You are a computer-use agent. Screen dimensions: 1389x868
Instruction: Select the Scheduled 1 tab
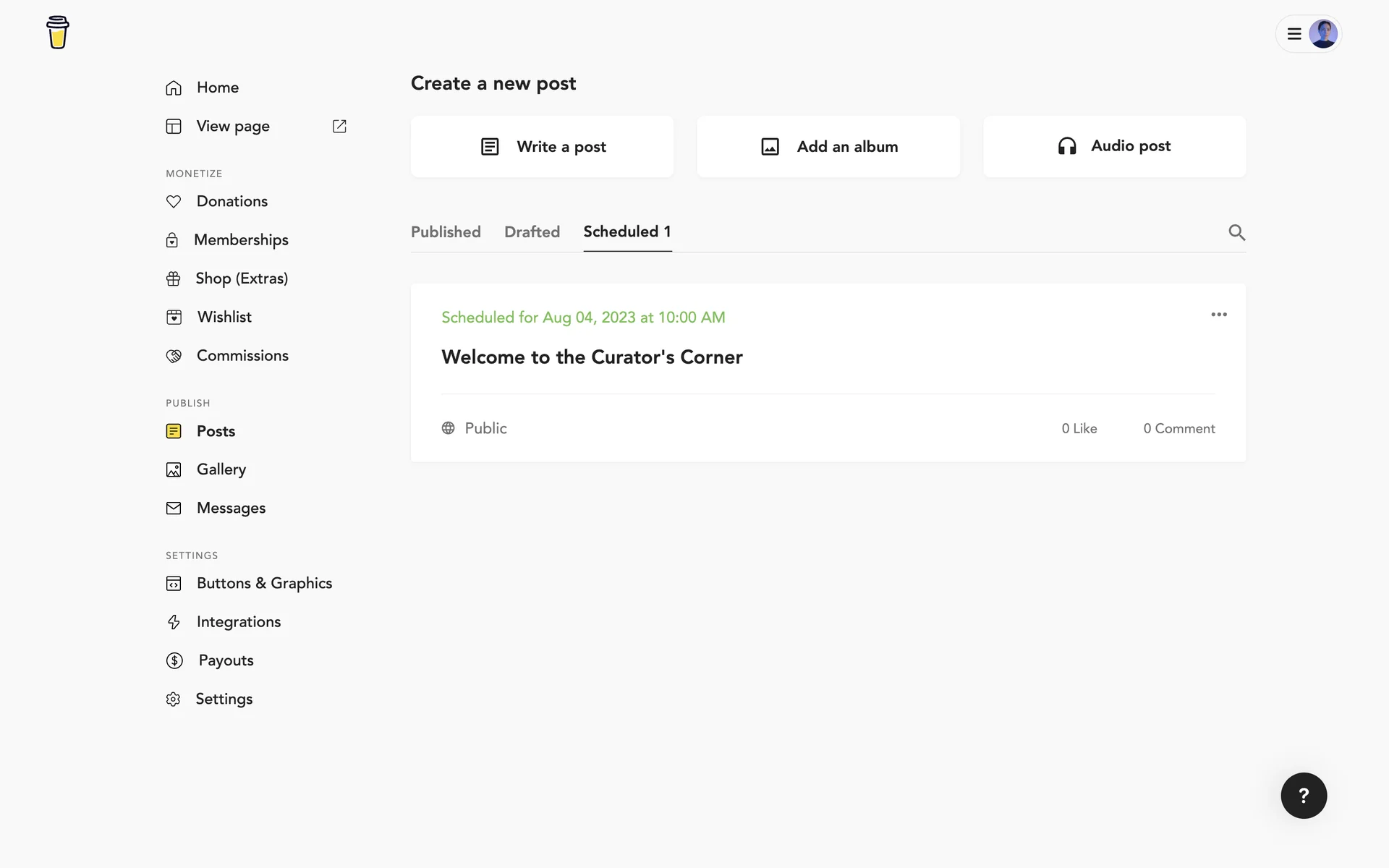point(627,232)
